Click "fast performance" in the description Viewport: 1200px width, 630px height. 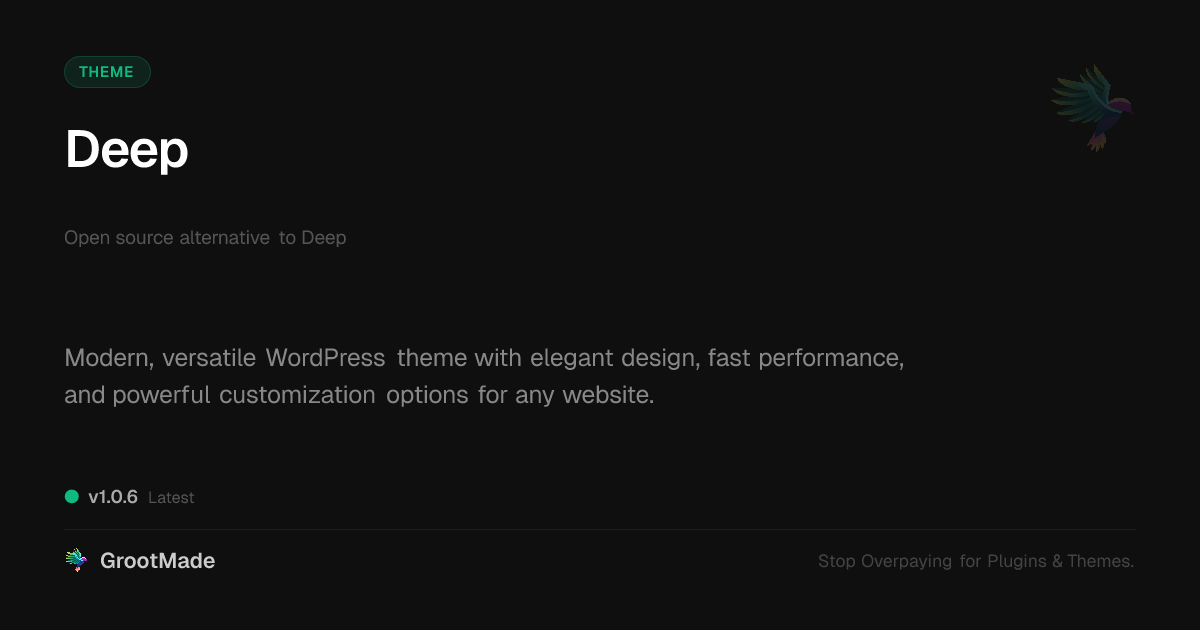coord(805,358)
